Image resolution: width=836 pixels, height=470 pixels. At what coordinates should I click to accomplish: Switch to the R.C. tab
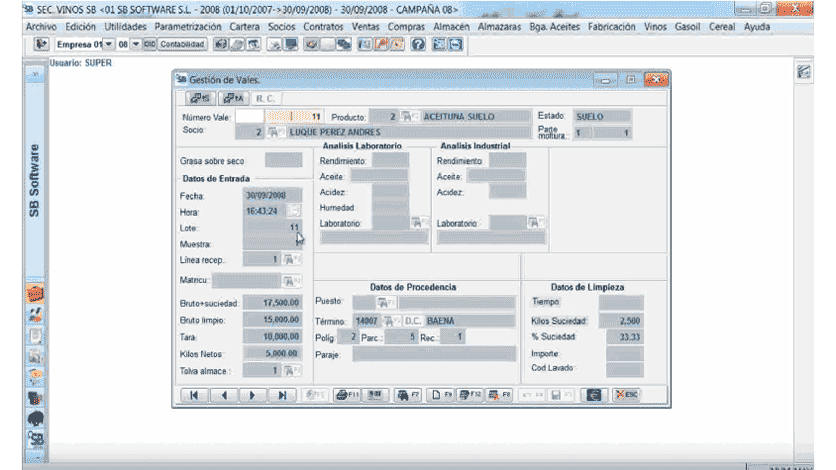click(266, 98)
